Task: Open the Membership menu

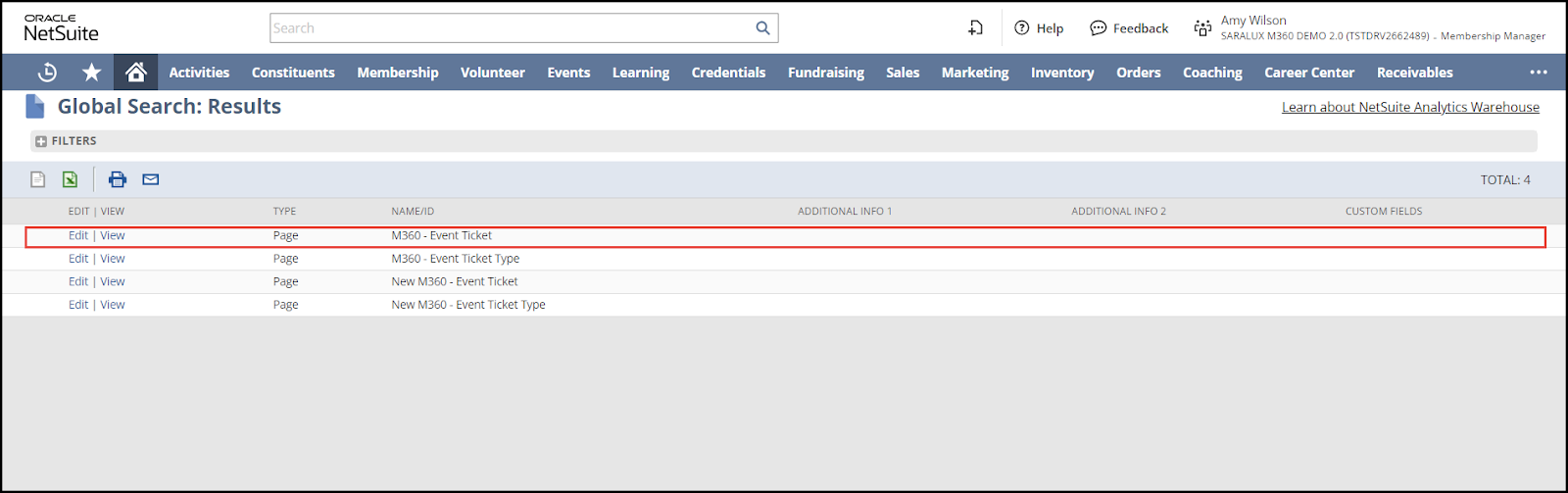Action: point(397,73)
